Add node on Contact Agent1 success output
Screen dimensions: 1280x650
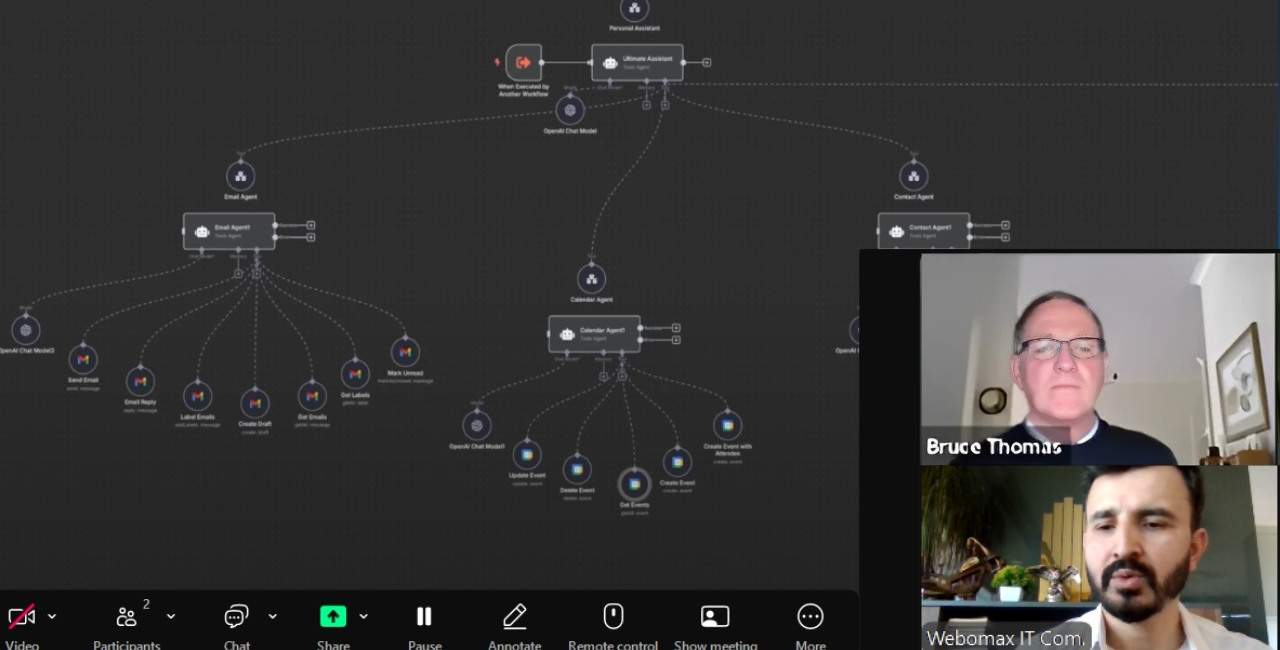1005,225
